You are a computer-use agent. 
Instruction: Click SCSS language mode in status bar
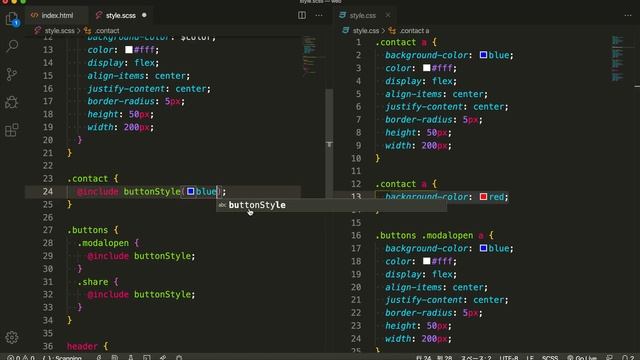pyautogui.click(x=550, y=358)
